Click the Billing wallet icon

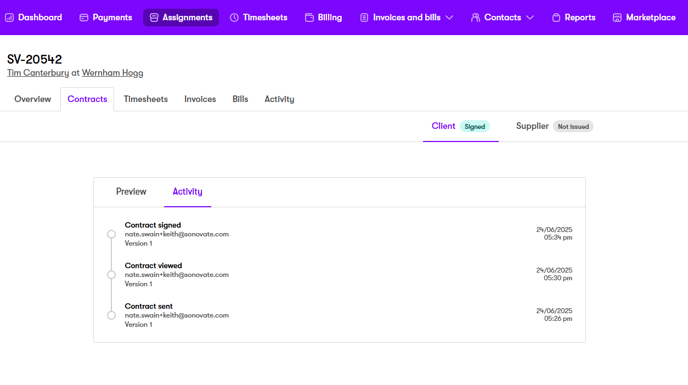(309, 18)
